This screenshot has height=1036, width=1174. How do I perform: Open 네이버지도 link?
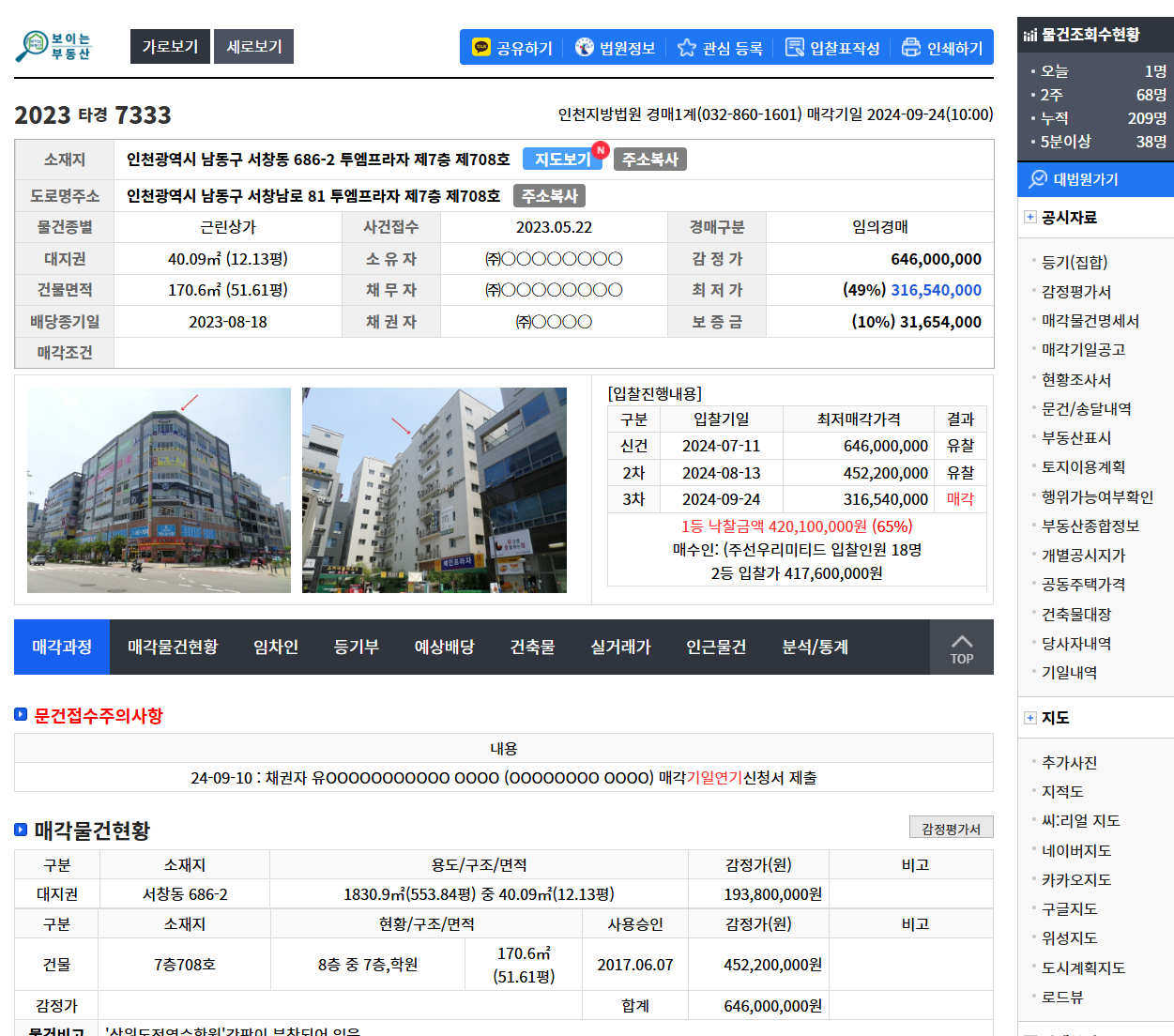pos(1076,851)
